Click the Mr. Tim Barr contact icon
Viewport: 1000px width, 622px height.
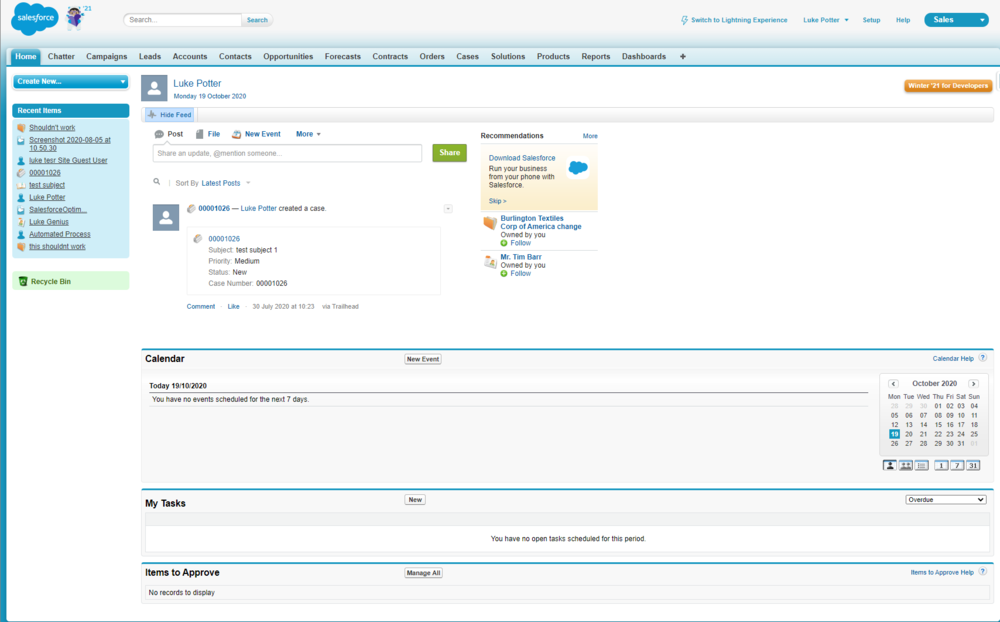coord(490,262)
